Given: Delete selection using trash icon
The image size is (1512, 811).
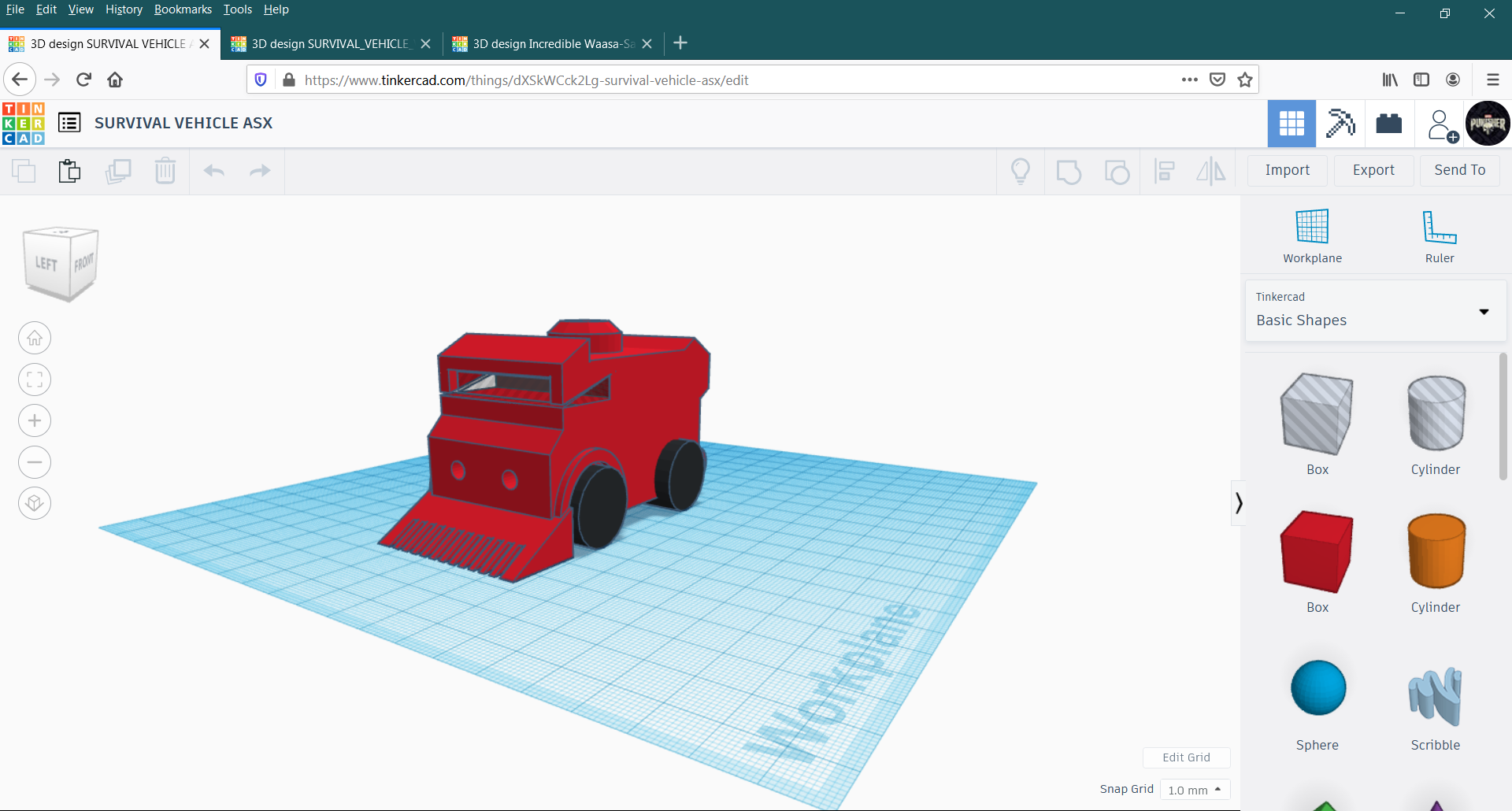Looking at the screenshot, I should coord(165,171).
